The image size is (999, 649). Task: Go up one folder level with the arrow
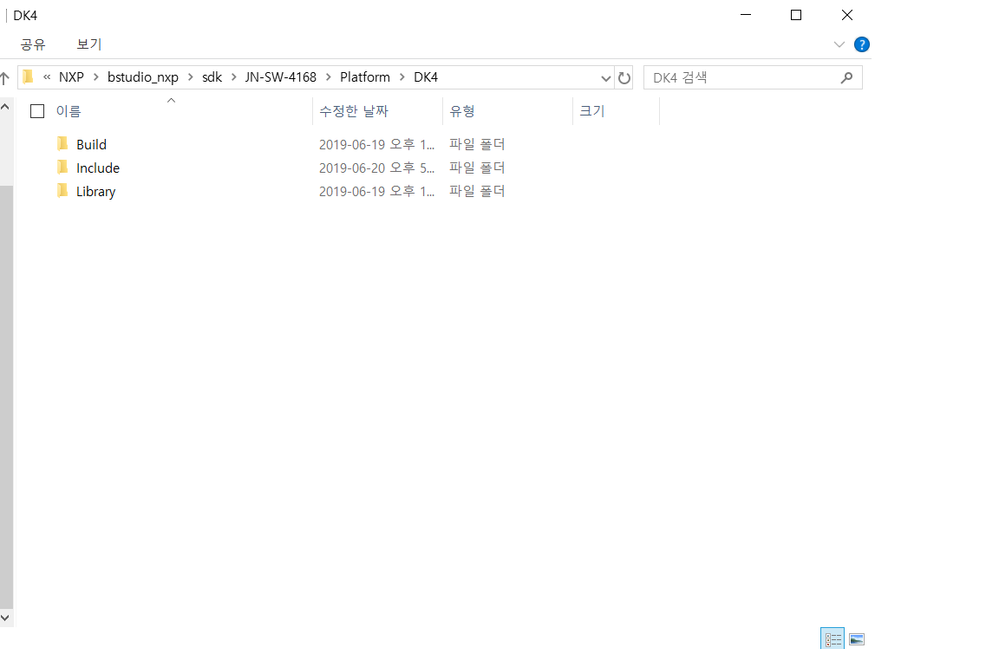pyautogui.click(x=5, y=78)
